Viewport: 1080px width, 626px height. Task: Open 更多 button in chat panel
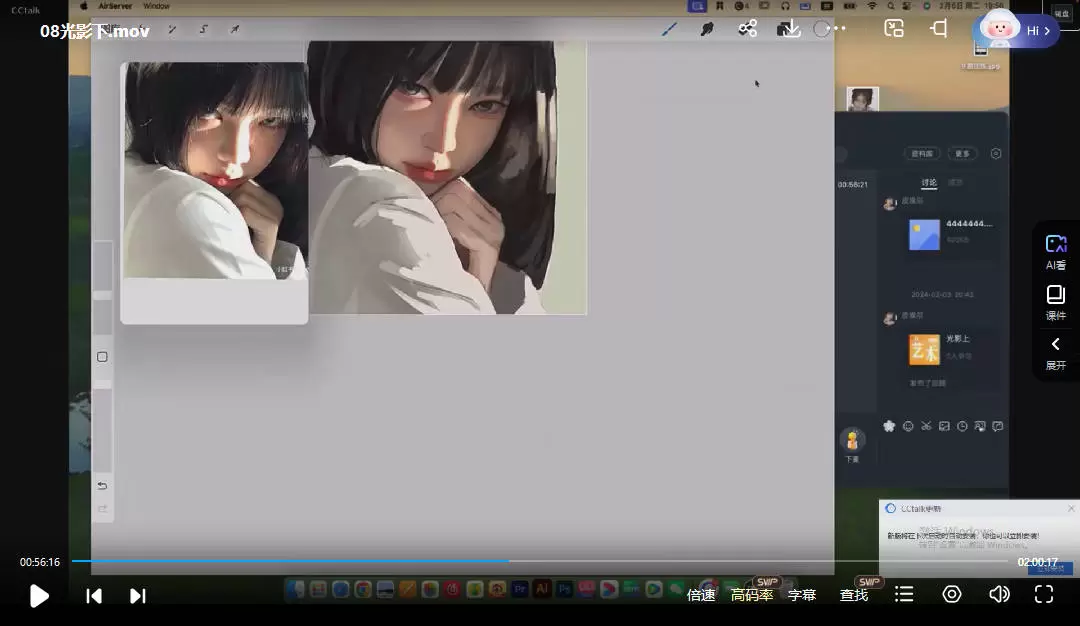[x=962, y=154]
